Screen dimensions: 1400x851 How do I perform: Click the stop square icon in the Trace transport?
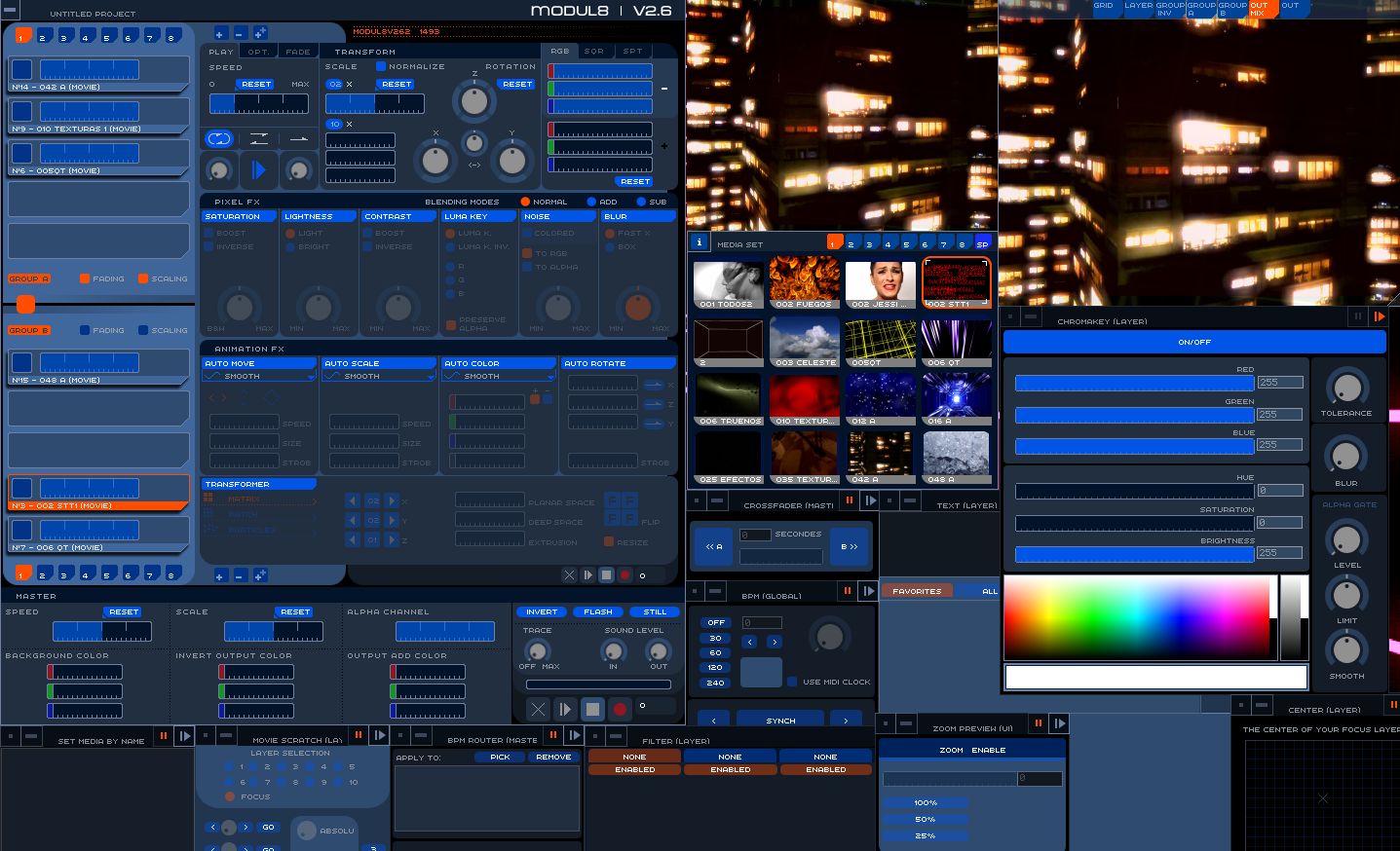point(591,709)
